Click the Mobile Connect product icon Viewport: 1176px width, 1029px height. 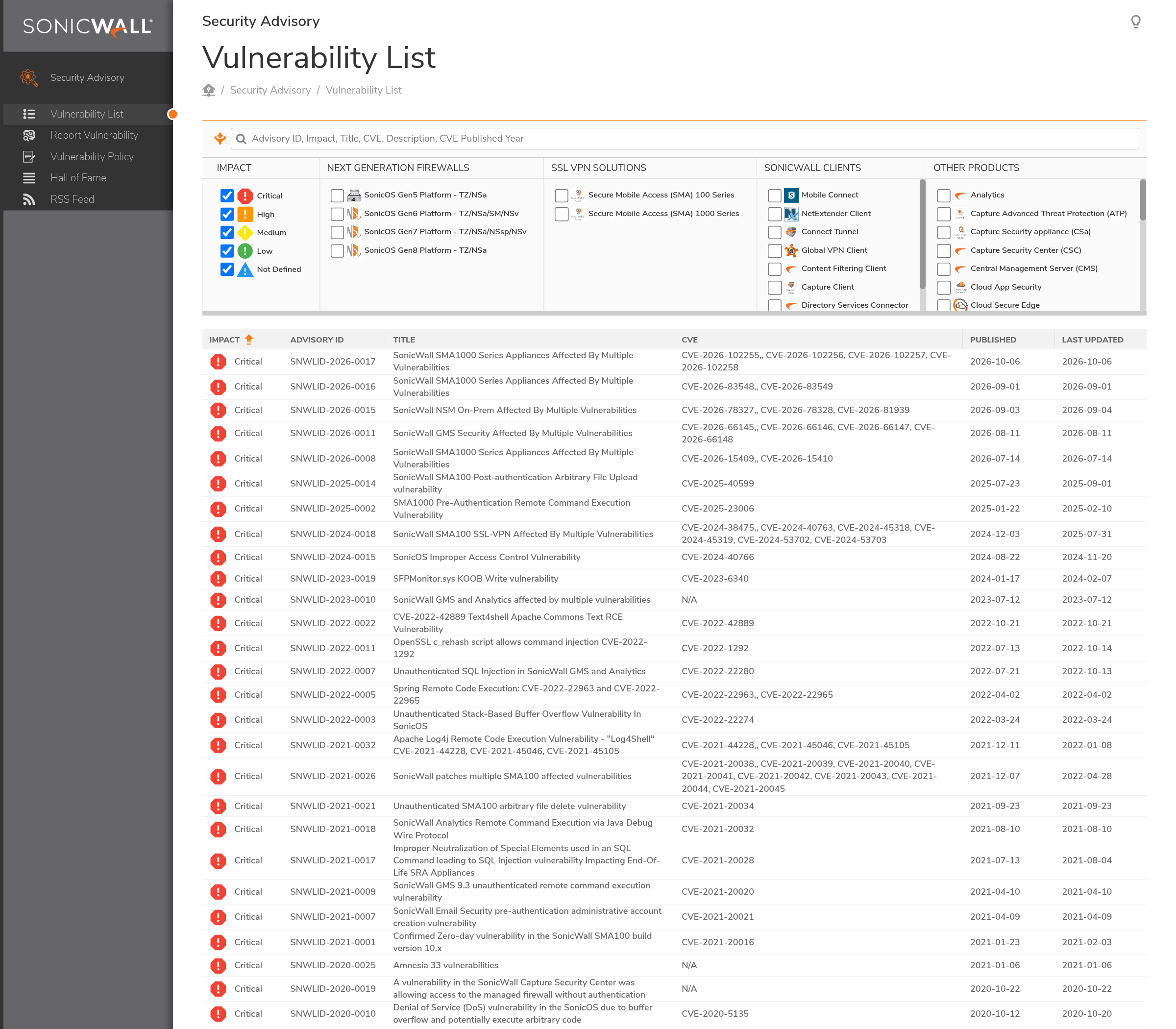point(791,195)
